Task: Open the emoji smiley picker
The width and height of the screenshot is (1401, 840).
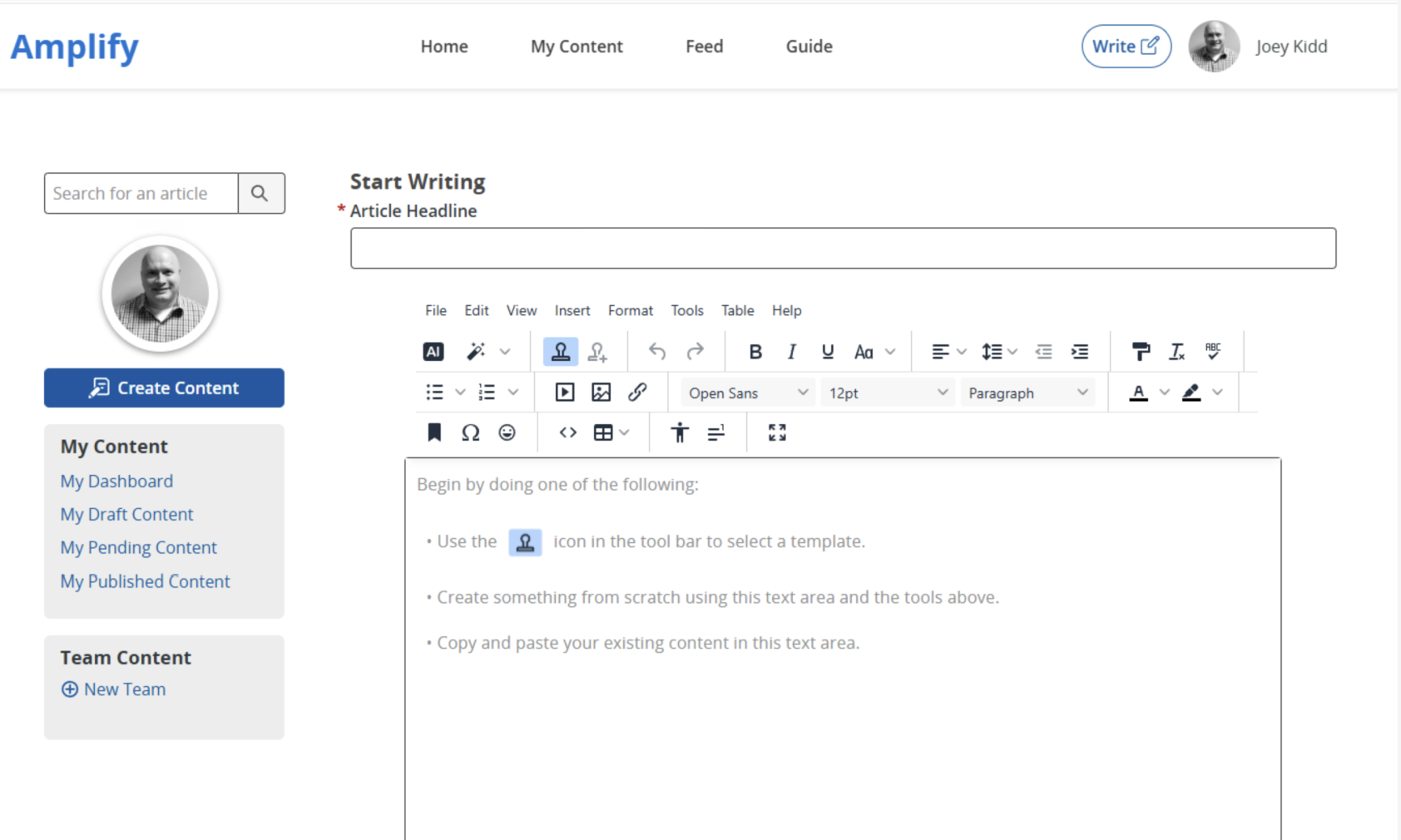Action: [507, 432]
